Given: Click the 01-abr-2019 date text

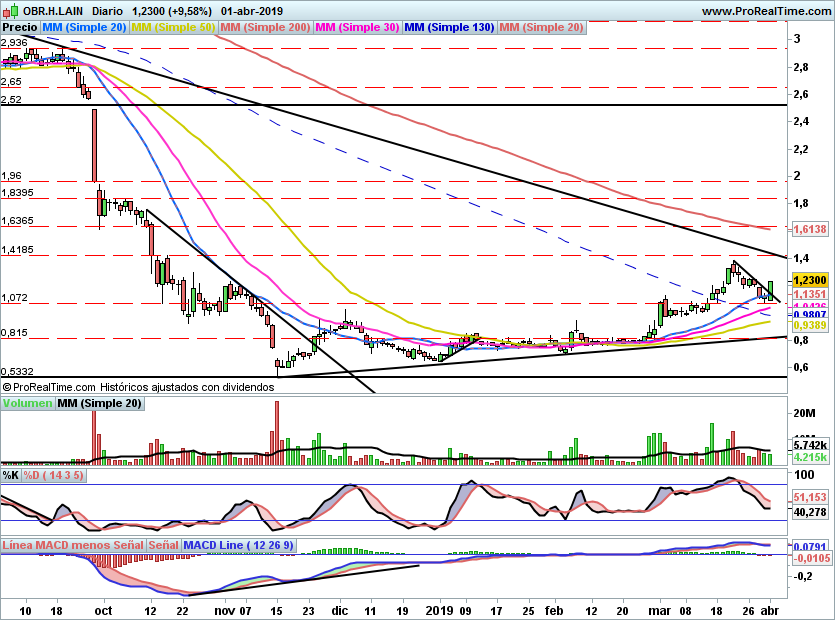Looking at the screenshot, I should 252,11.
